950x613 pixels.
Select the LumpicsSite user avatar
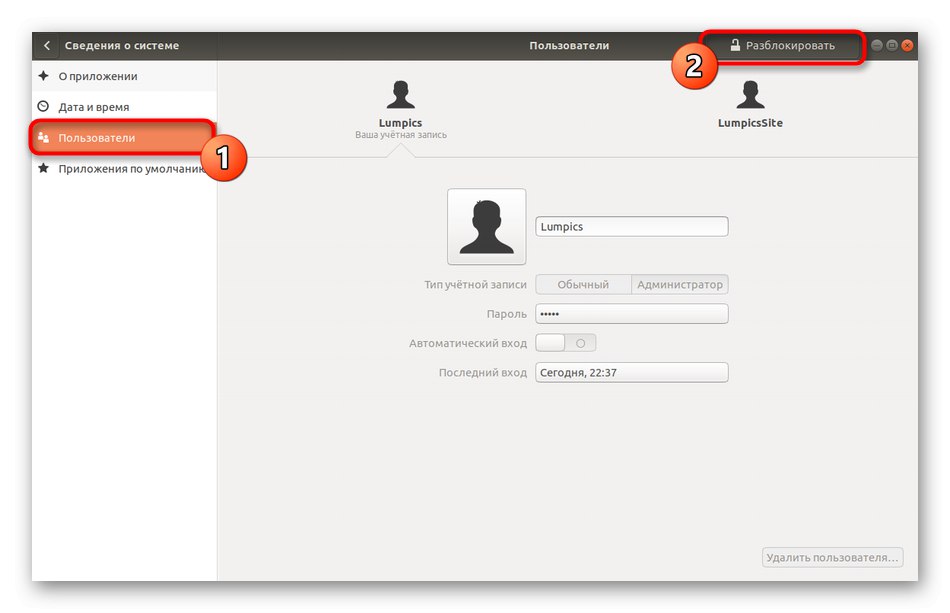[x=750, y=94]
